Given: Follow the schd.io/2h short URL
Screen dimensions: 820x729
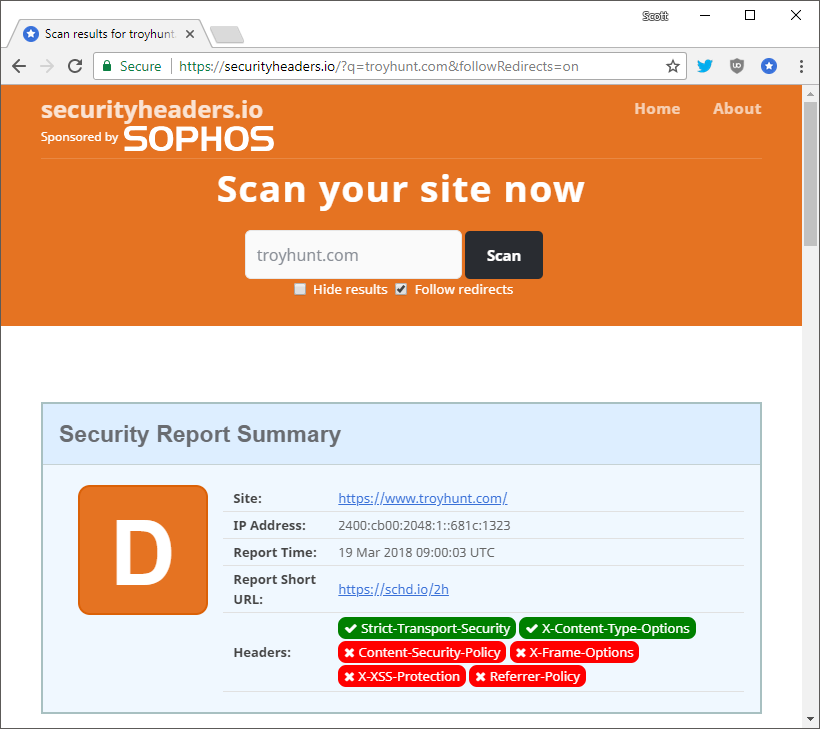Looking at the screenshot, I should [x=393, y=589].
